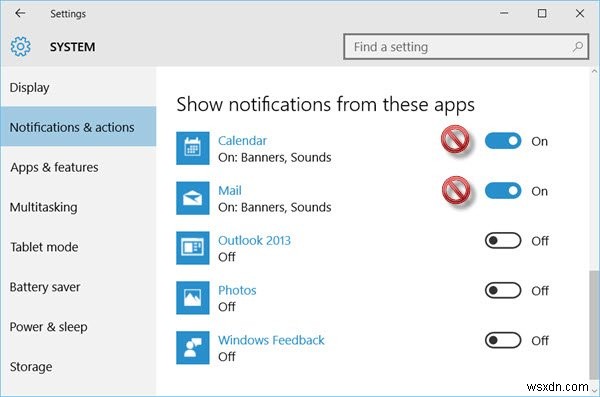Click the Find a setting search box
This screenshot has width=600, height=397.
coord(466,47)
